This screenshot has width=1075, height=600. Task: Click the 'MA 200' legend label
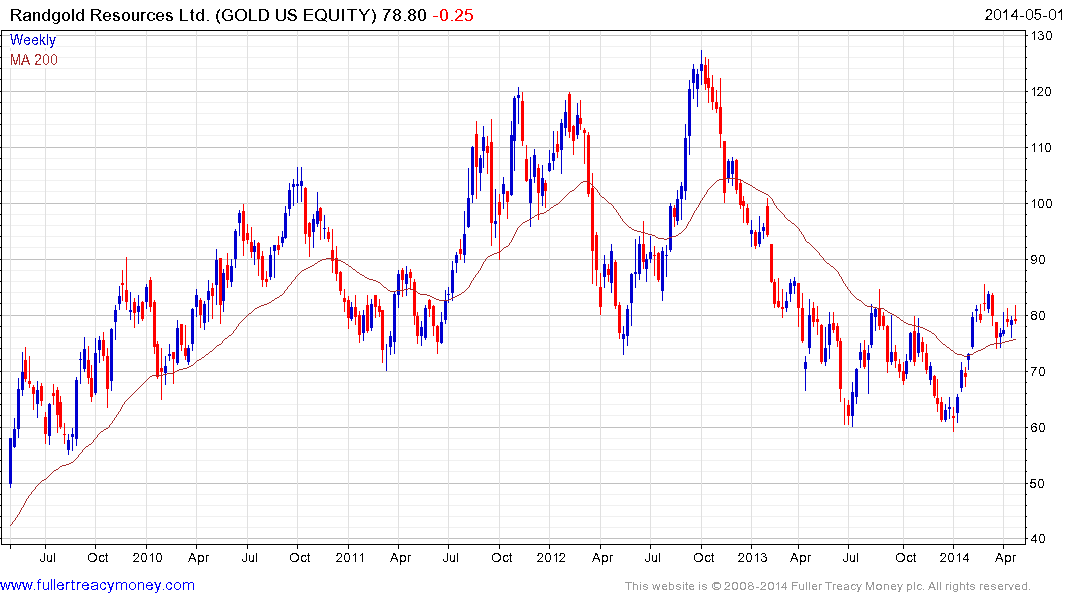click(34, 60)
